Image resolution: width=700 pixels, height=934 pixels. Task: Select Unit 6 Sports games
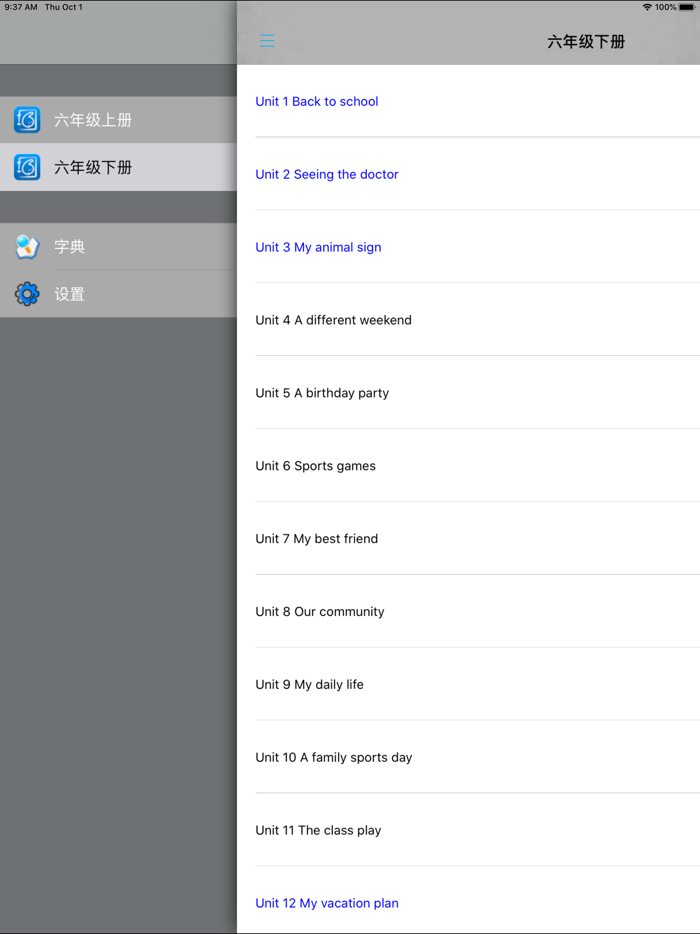(468, 466)
